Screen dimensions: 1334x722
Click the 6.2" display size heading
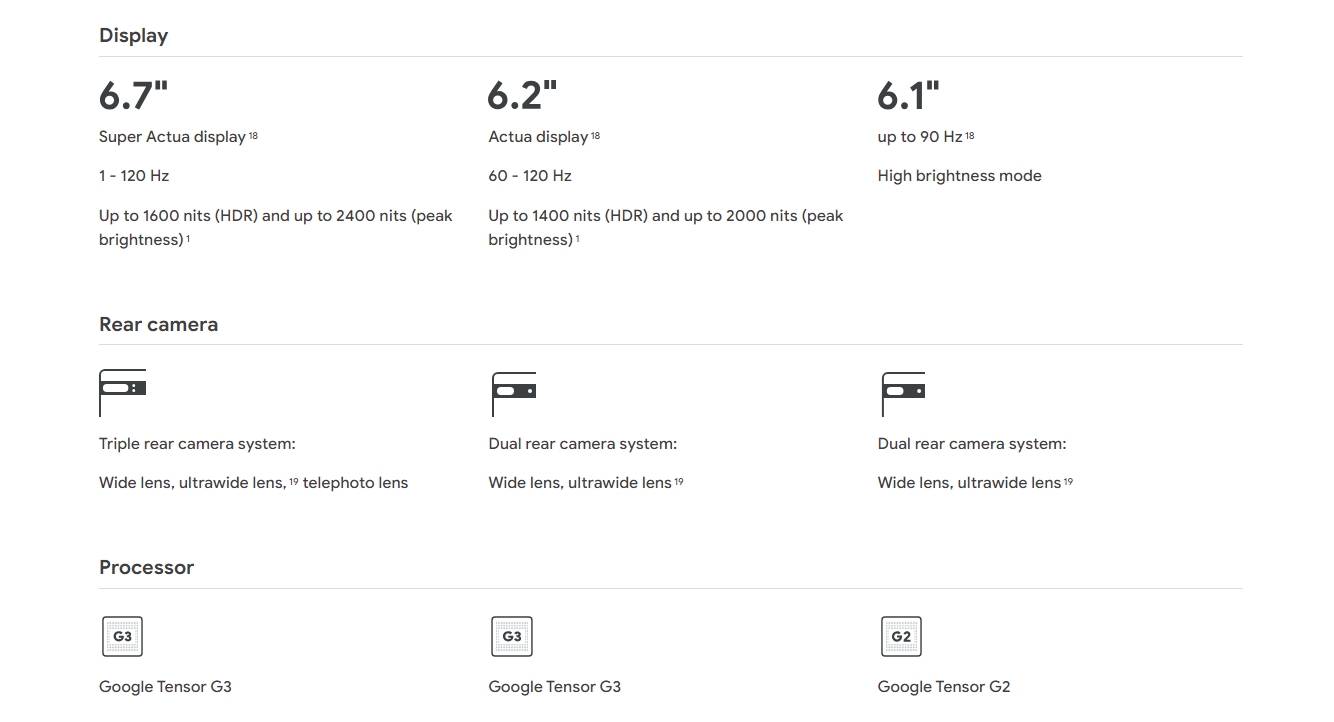[x=522, y=96]
